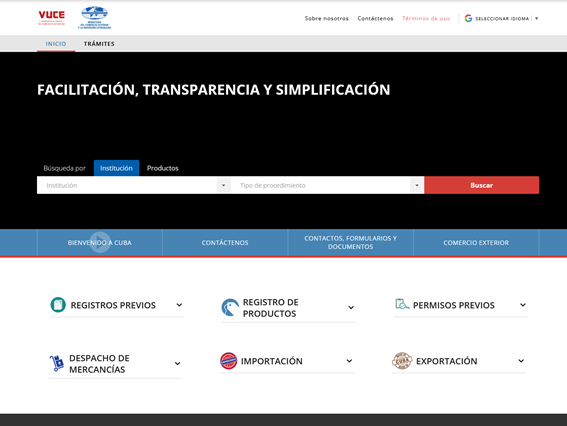Expand the Despacho de Mercancías chevron
This screenshot has width=567, height=426.
tap(178, 363)
